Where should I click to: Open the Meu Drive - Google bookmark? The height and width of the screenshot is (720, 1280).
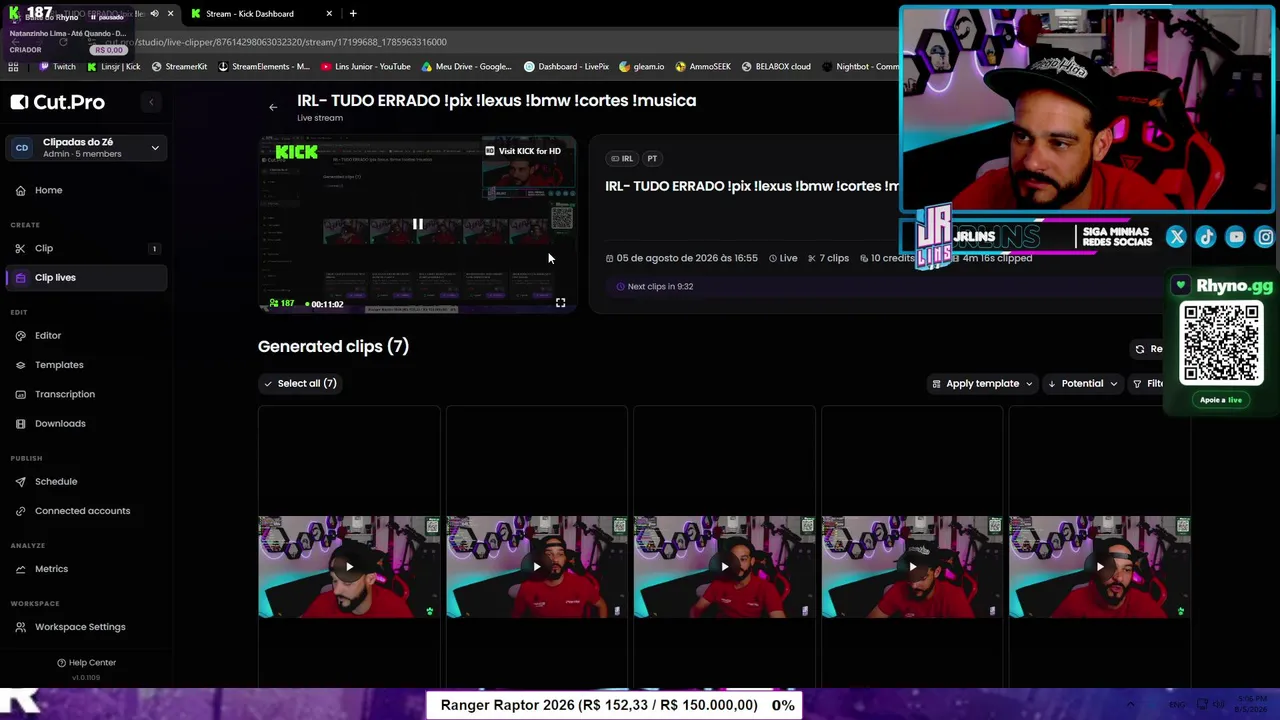[x=467, y=67]
